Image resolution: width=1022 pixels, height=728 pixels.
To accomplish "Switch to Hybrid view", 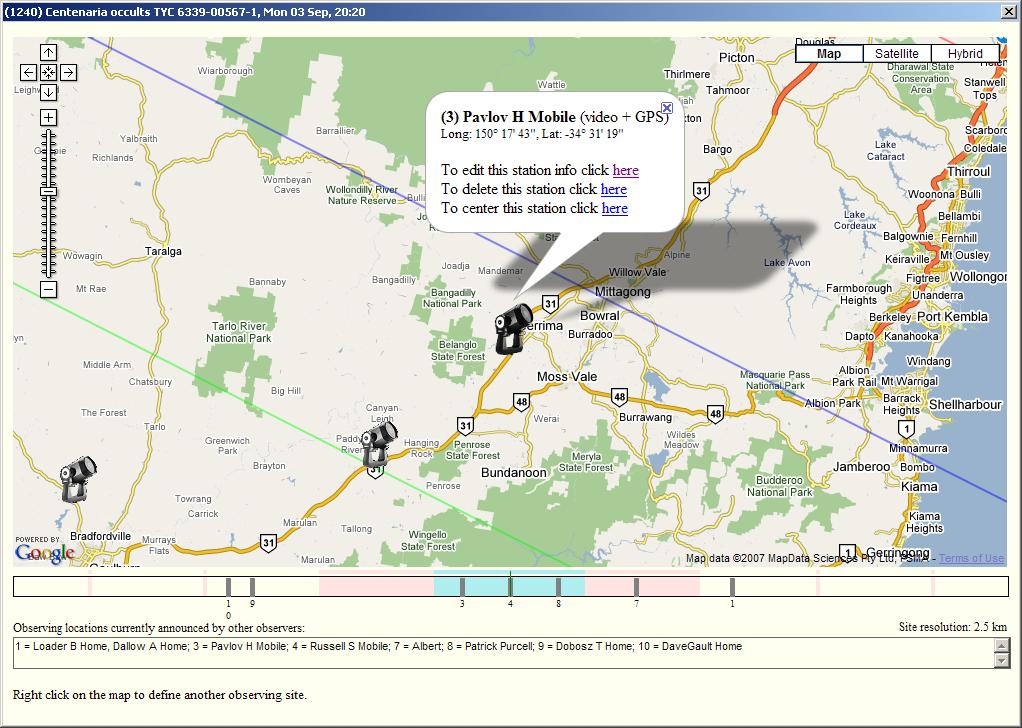I will [965, 54].
